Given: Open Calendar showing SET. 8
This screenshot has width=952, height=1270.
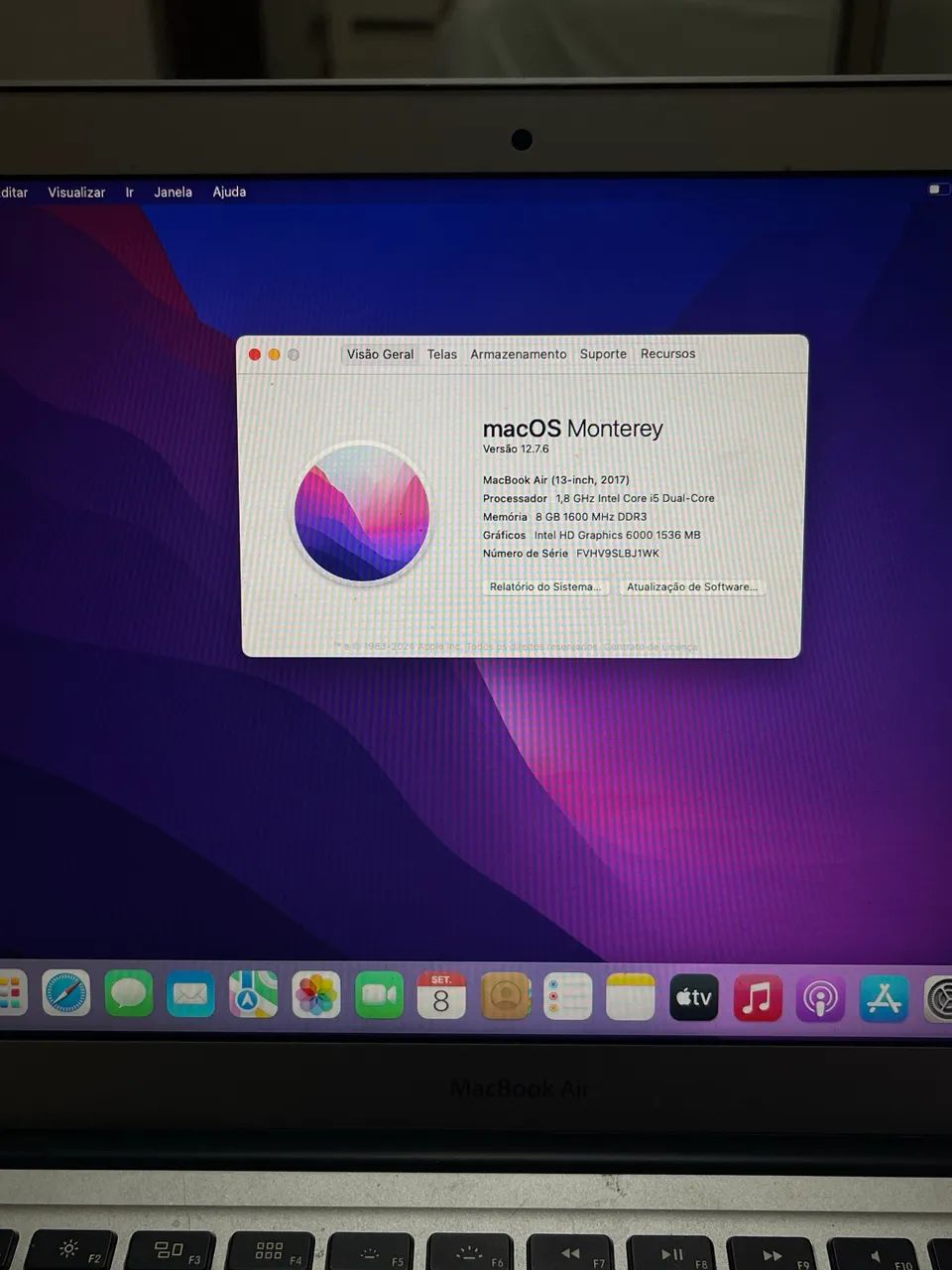Looking at the screenshot, I should 441,995.
